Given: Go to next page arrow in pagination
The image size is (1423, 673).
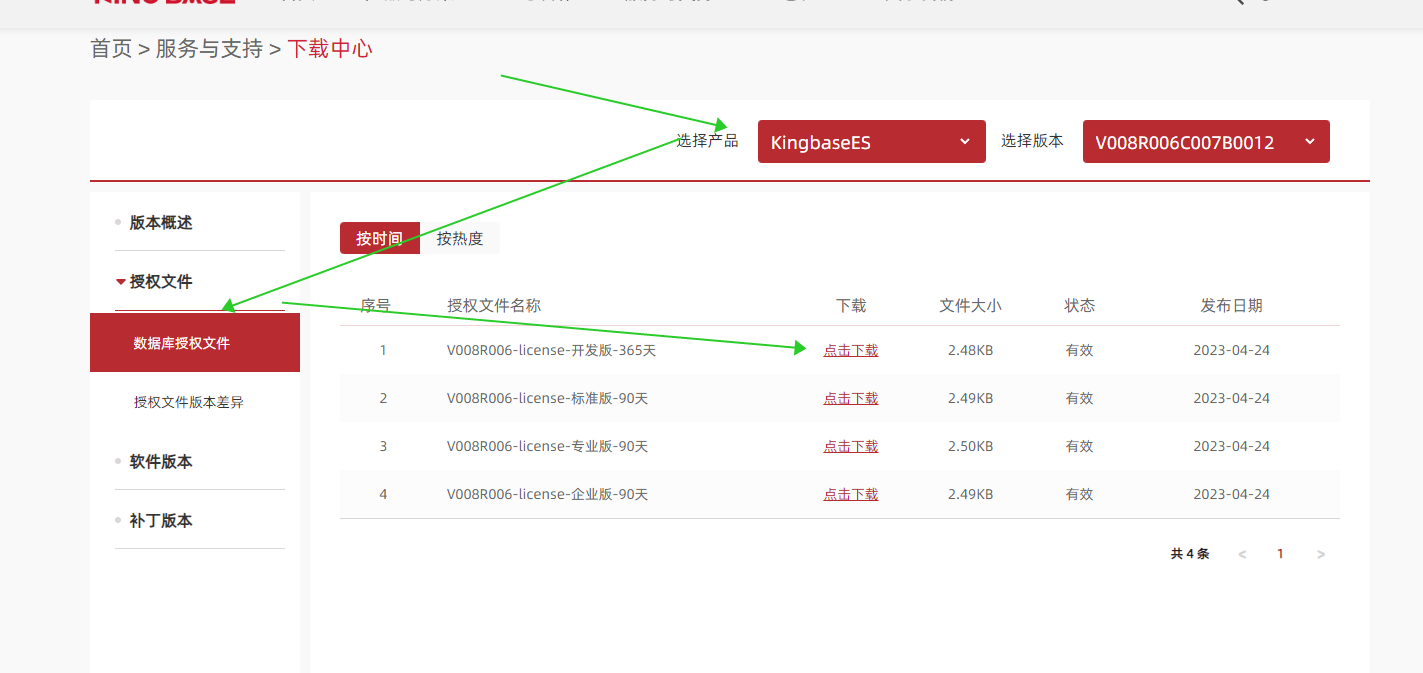Looking at the screenshot, I should pos(1321,554).
